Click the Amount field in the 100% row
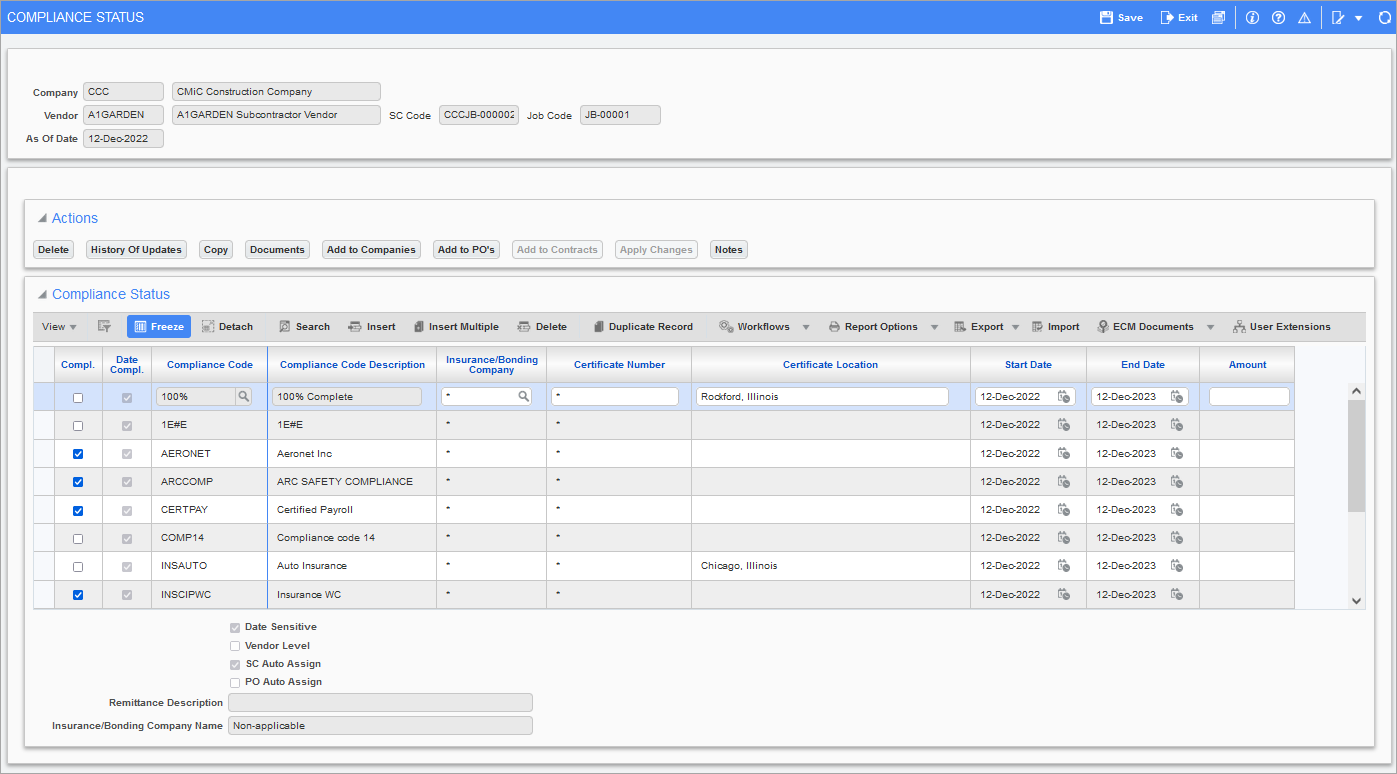Image resolution: width=1397 pixels, height=774 pixels. pyautogui.click(x=1249, y=396)
